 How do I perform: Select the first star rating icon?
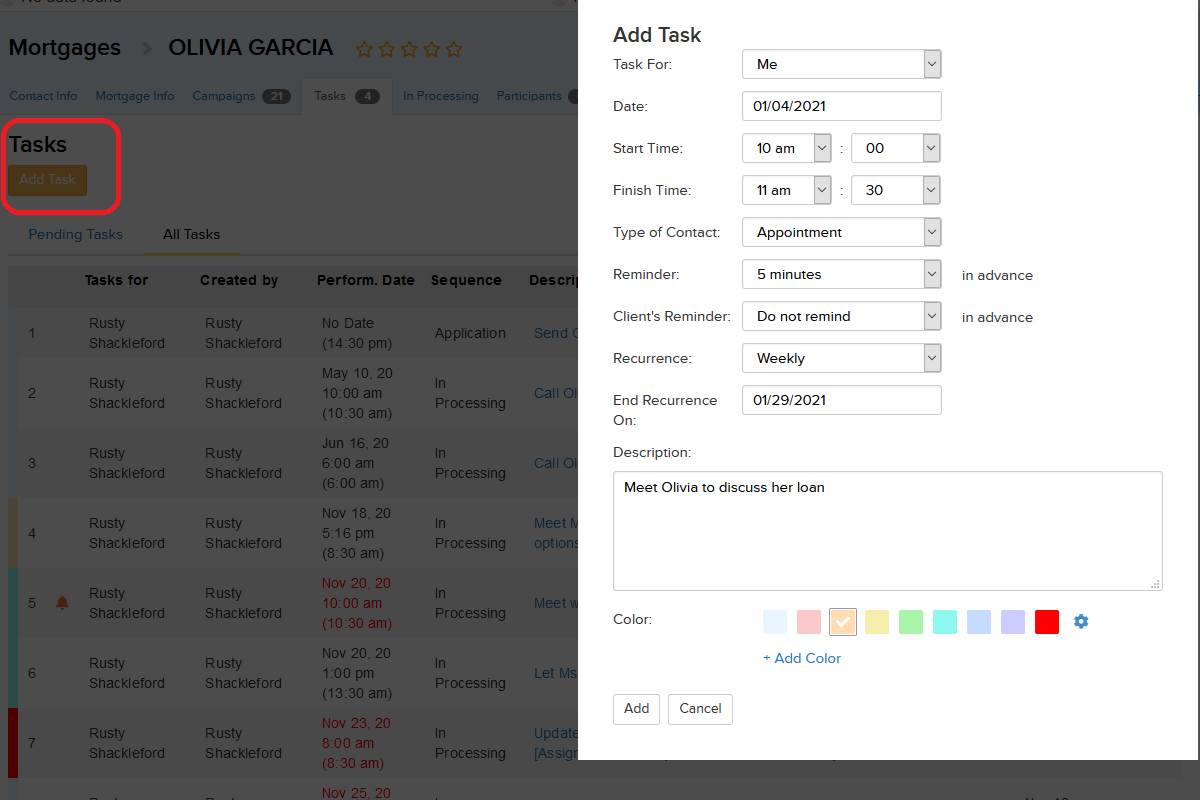click(364, 49)
